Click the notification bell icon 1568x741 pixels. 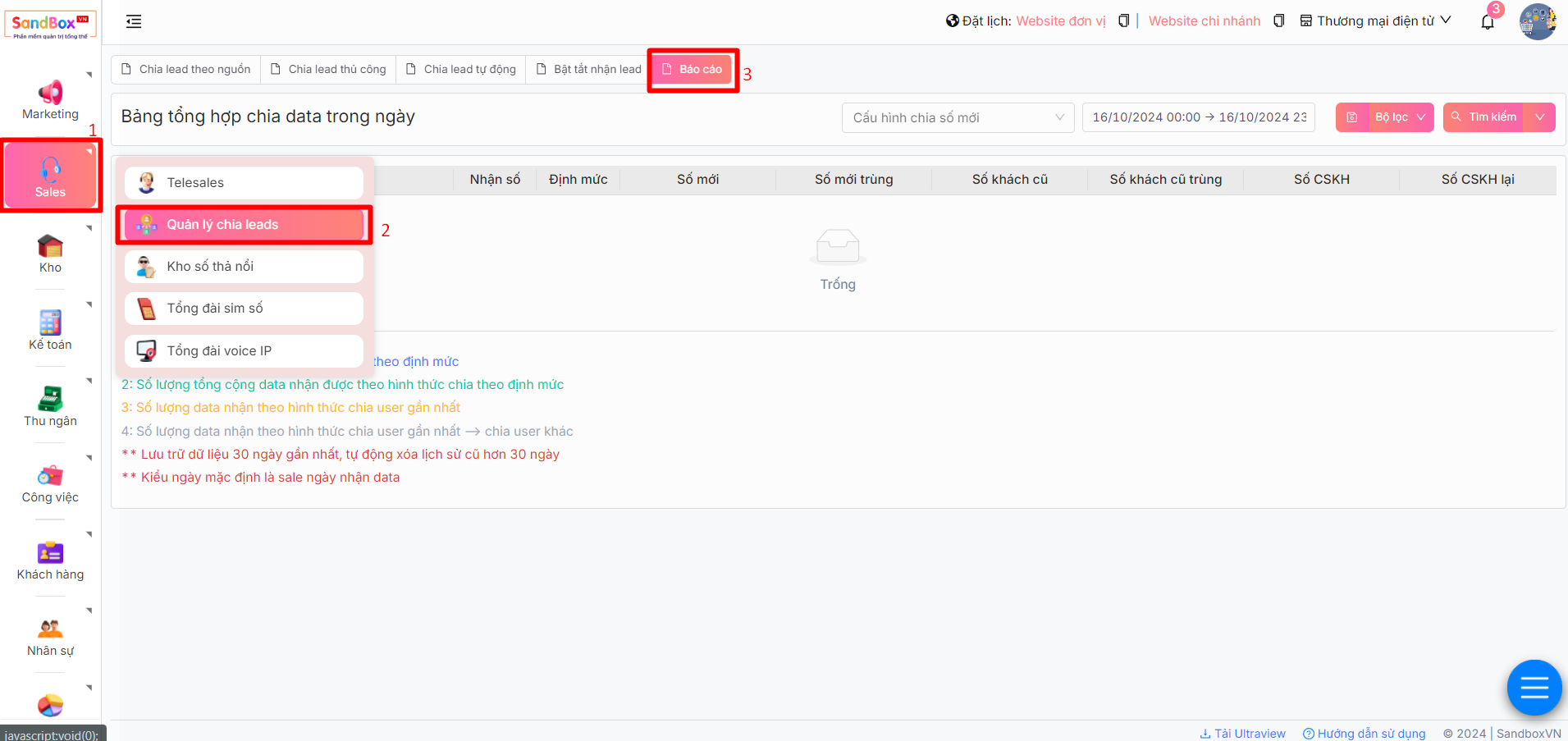click(1487, 22)
